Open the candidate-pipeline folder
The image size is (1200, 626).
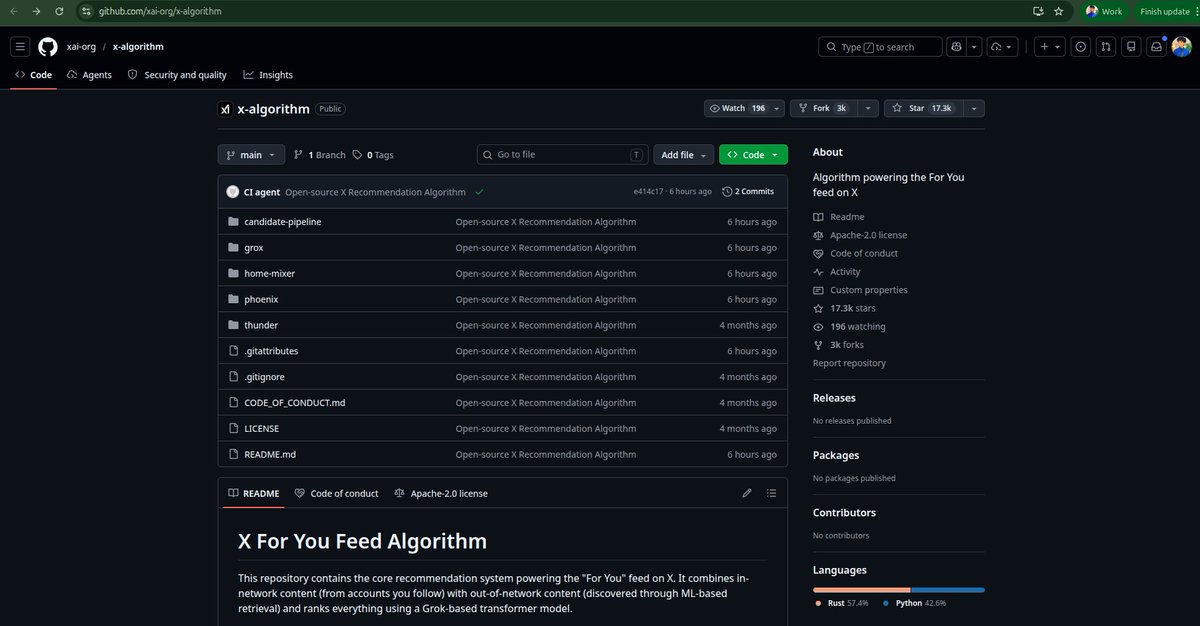(282, 222)
